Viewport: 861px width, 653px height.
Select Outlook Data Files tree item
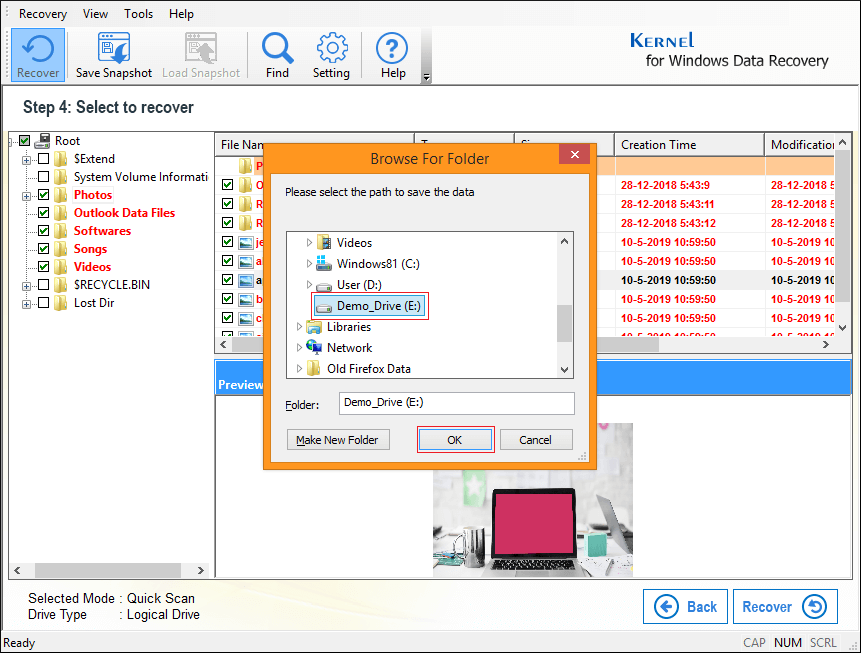125,213
